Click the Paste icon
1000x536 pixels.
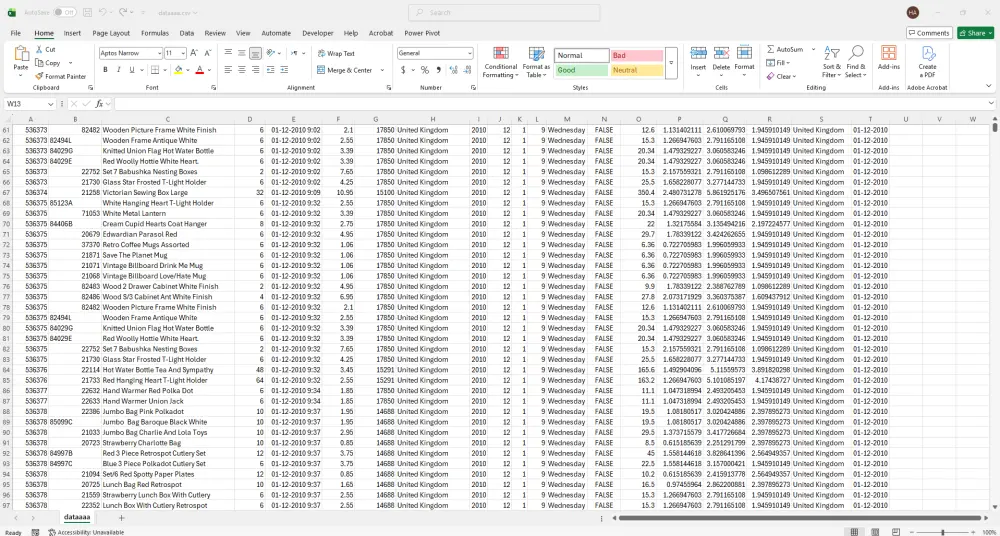(21, 55)
